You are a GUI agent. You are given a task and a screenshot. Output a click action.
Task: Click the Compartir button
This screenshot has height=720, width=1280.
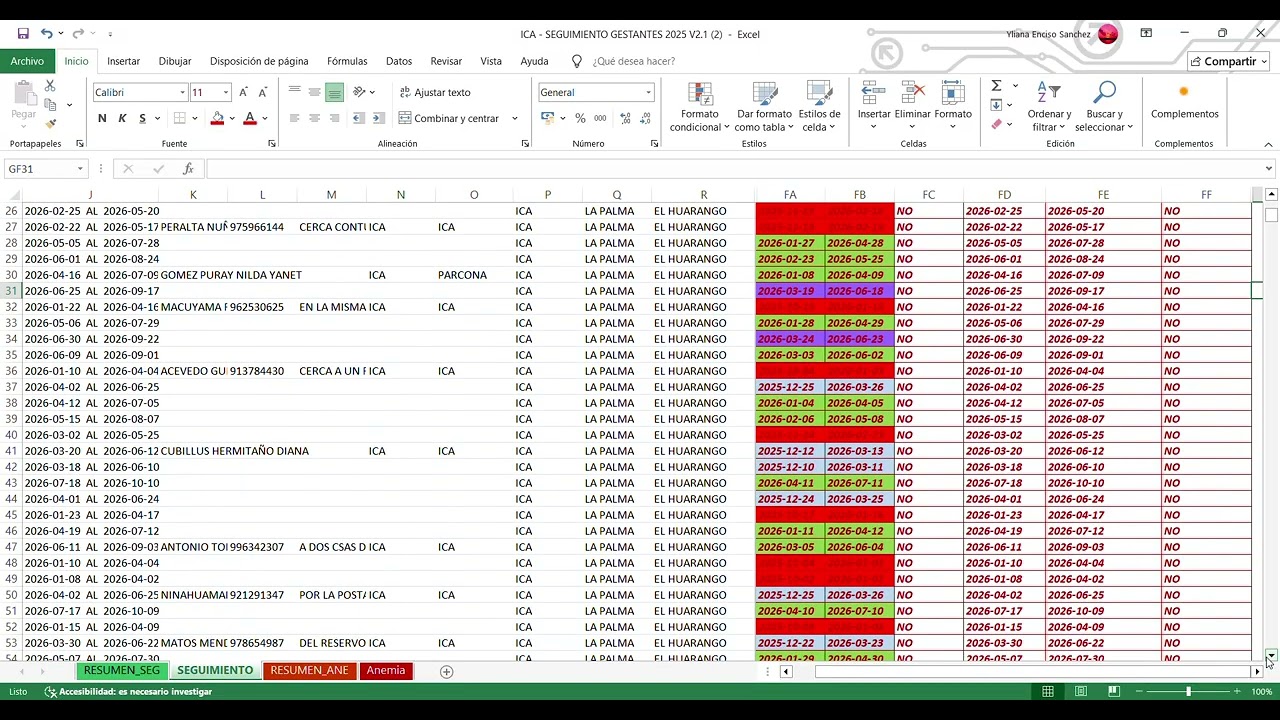1229,61
